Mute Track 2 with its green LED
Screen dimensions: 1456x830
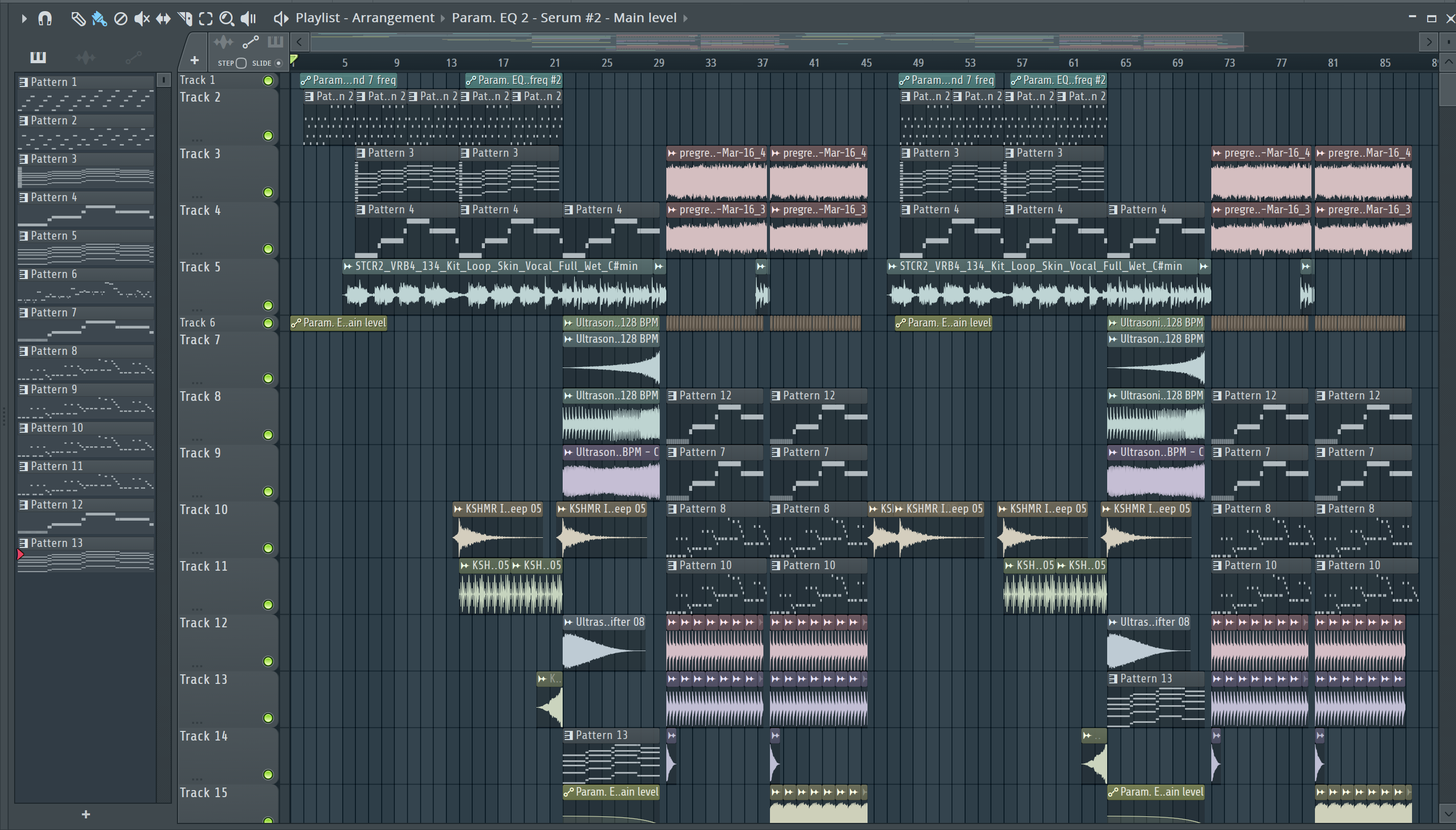point(268,135)
